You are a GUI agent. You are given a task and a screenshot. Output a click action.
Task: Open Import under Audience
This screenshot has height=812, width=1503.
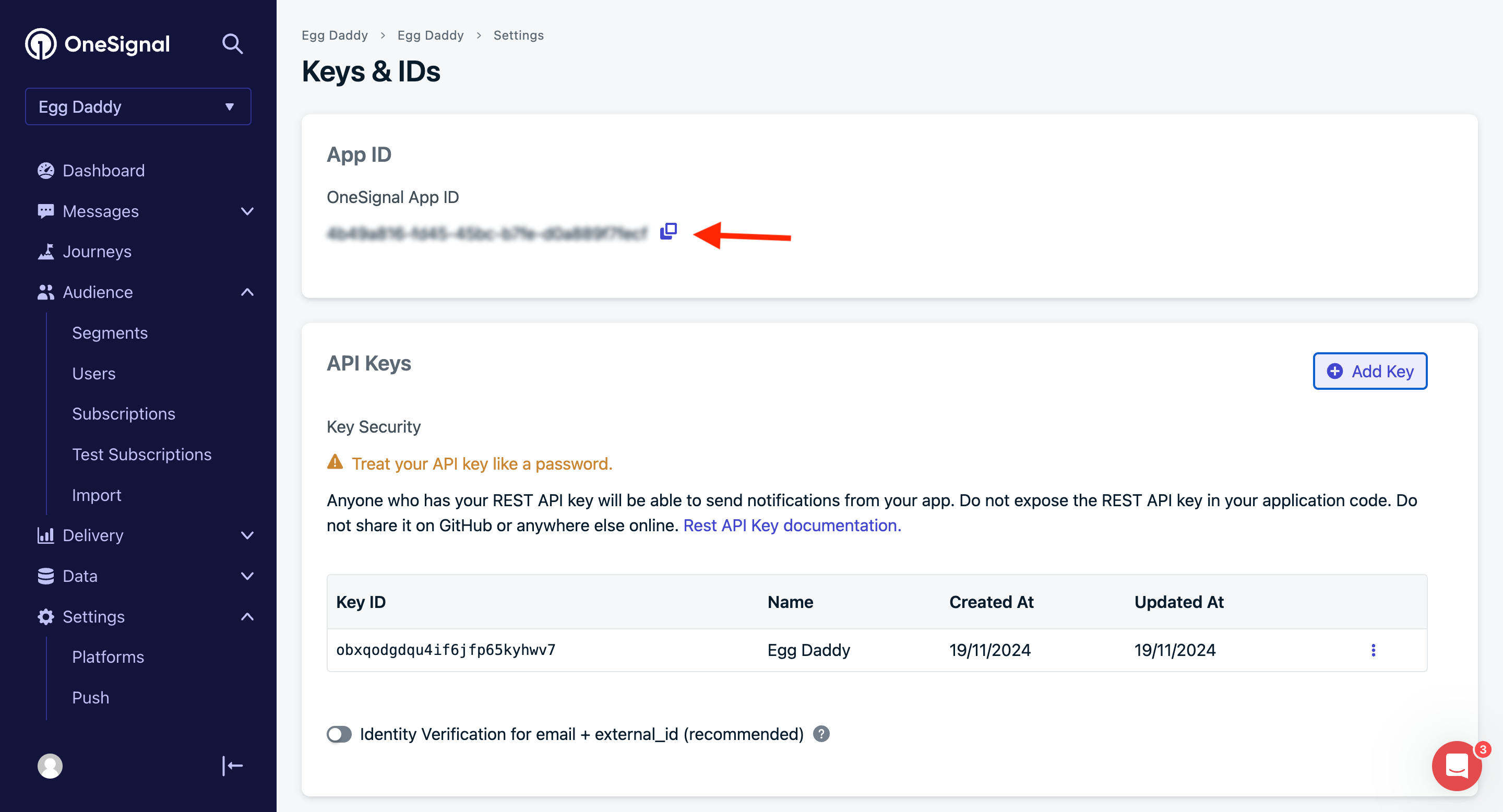click(x=96, y=495)
